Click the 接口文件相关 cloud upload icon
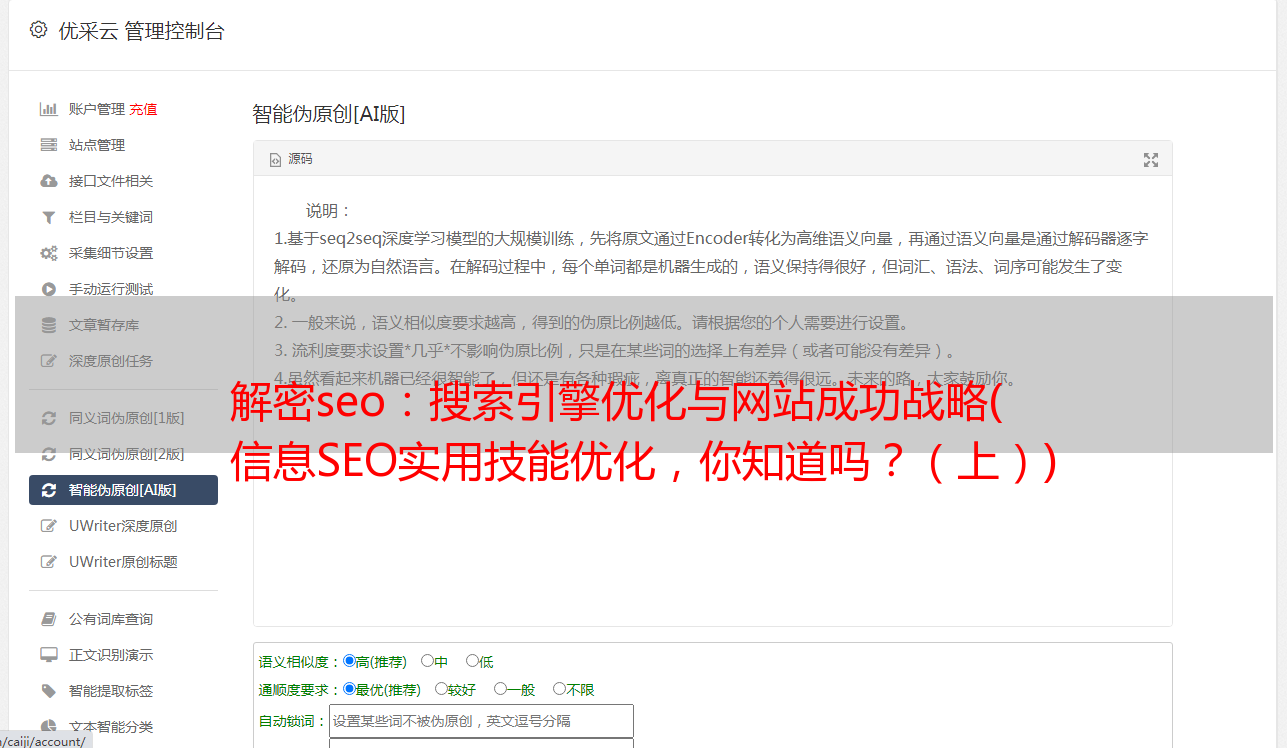The height and width of the screenshot is (748, 1287). (x=48, y=181)
